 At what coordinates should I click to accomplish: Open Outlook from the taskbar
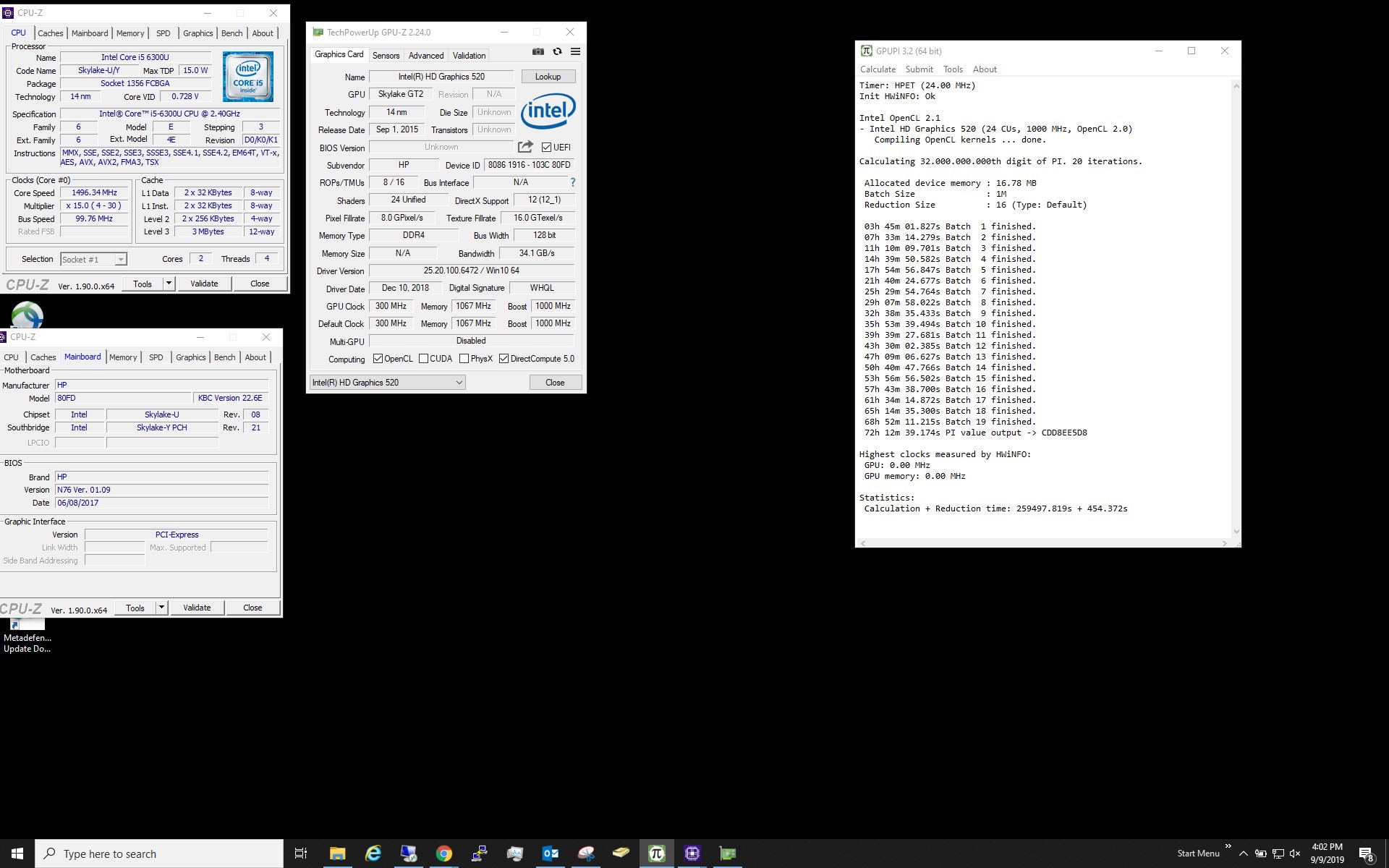tap(551, 854)
